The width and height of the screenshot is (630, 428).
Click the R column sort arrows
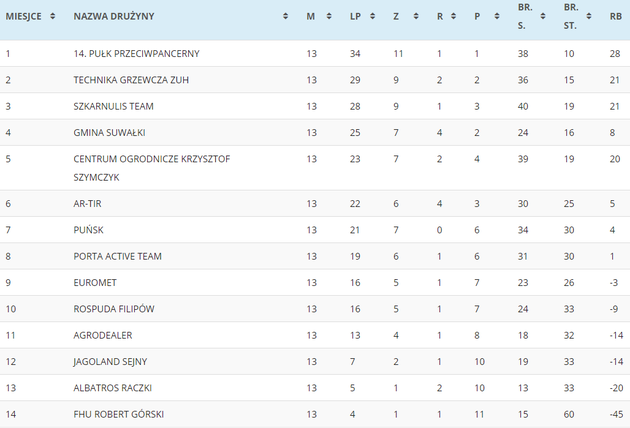[454, 16]
